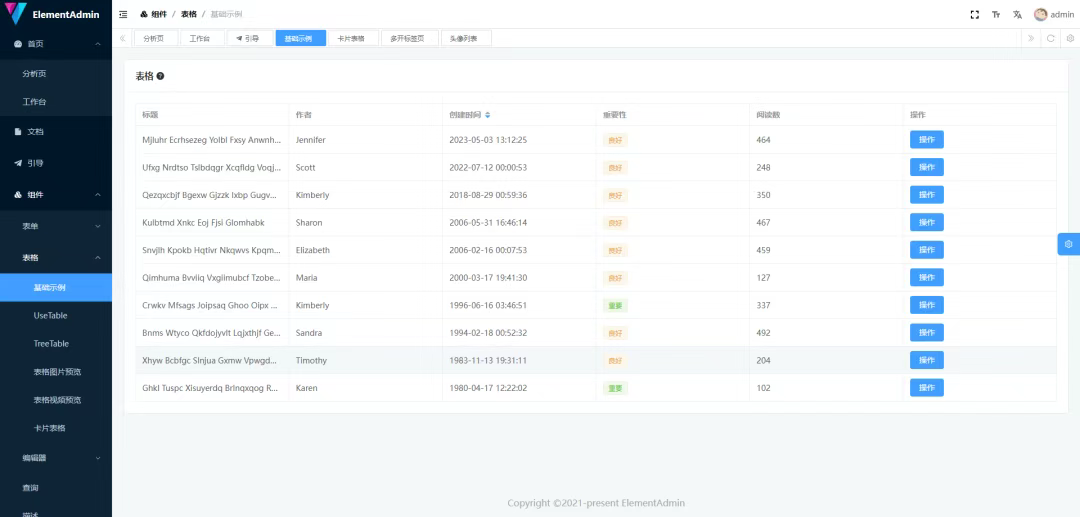Screen dimensions: 1080x517
Task: Open the admin user dropdown
Action: tap(1054, 14)
